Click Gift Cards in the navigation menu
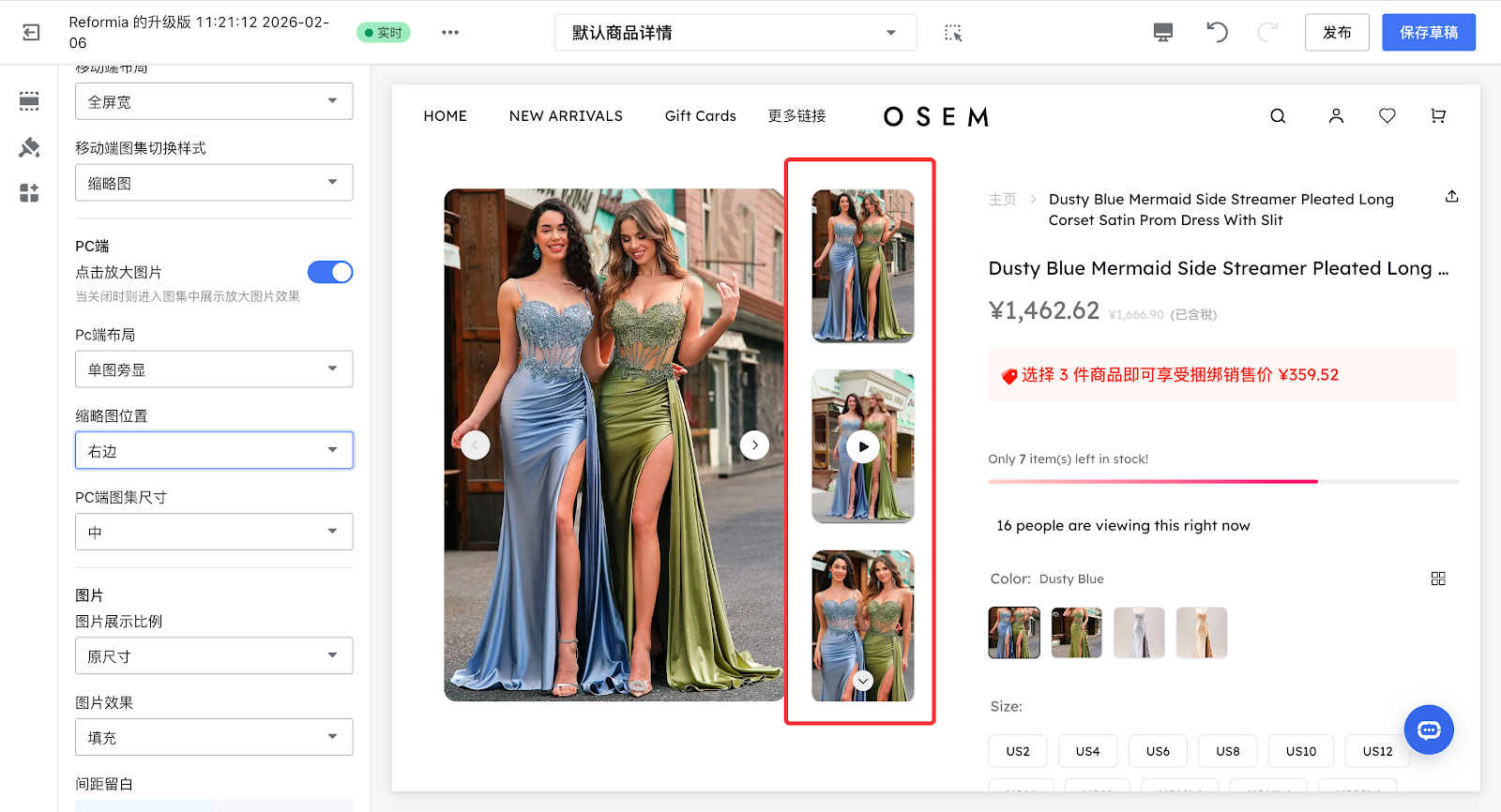The image size is (1501, 812). tap(700, 116)
